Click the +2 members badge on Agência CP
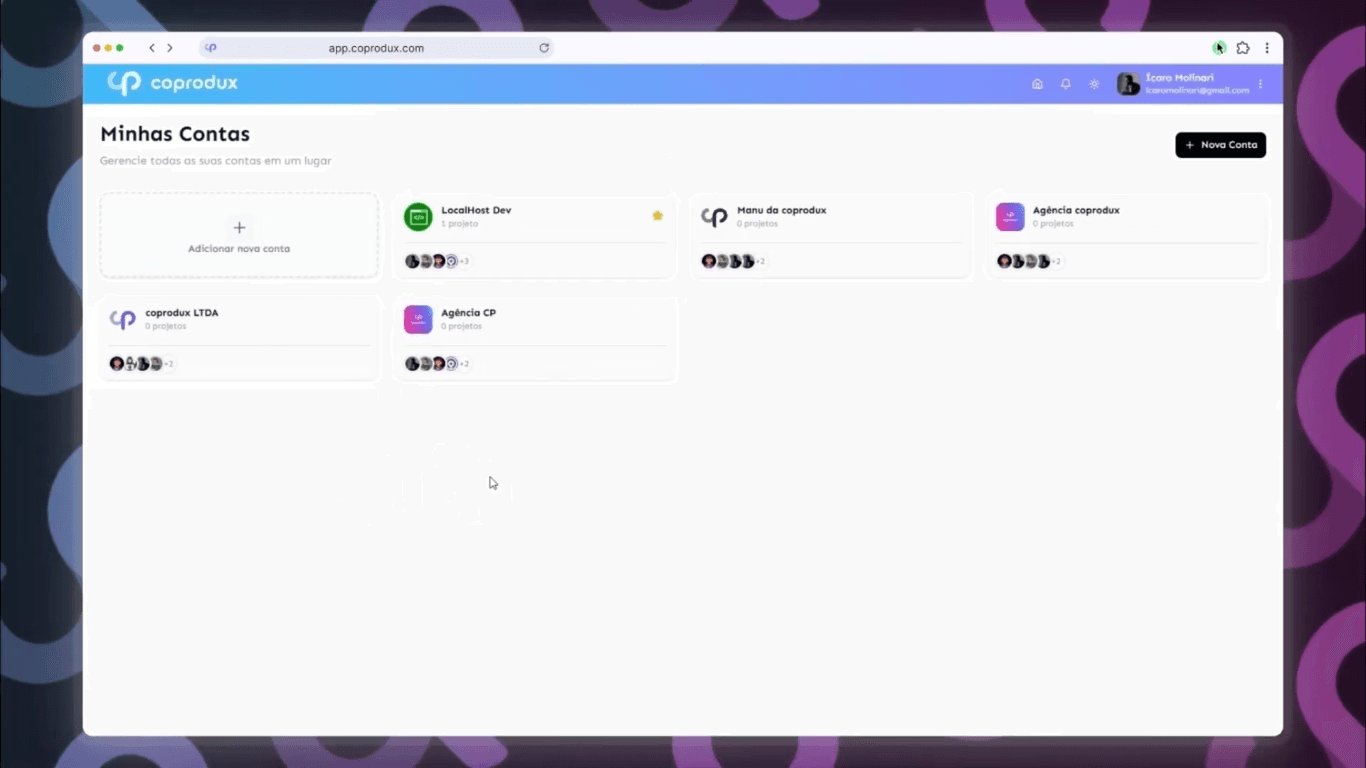This screenshot has height=768, width=1366. (x=463, y=364)
